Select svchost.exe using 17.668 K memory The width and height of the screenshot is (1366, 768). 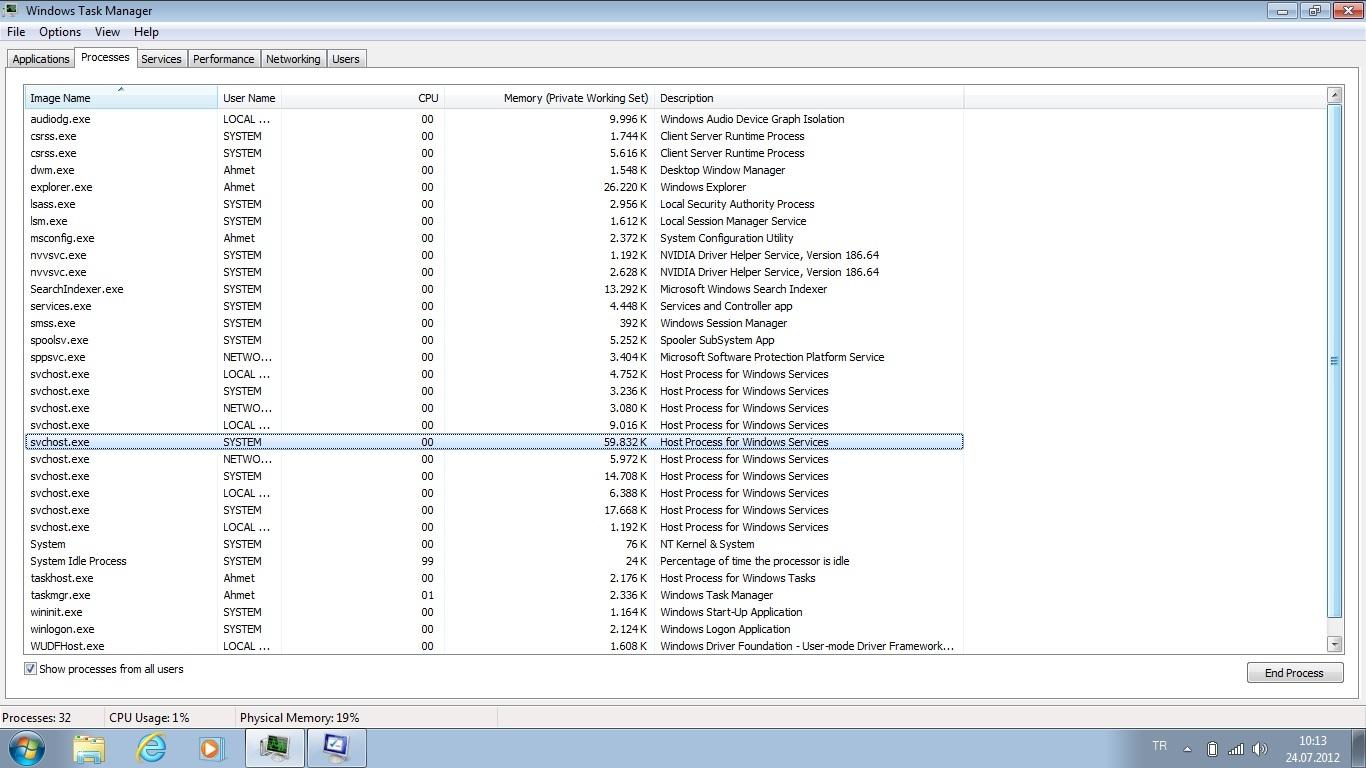tap(494, 510)
